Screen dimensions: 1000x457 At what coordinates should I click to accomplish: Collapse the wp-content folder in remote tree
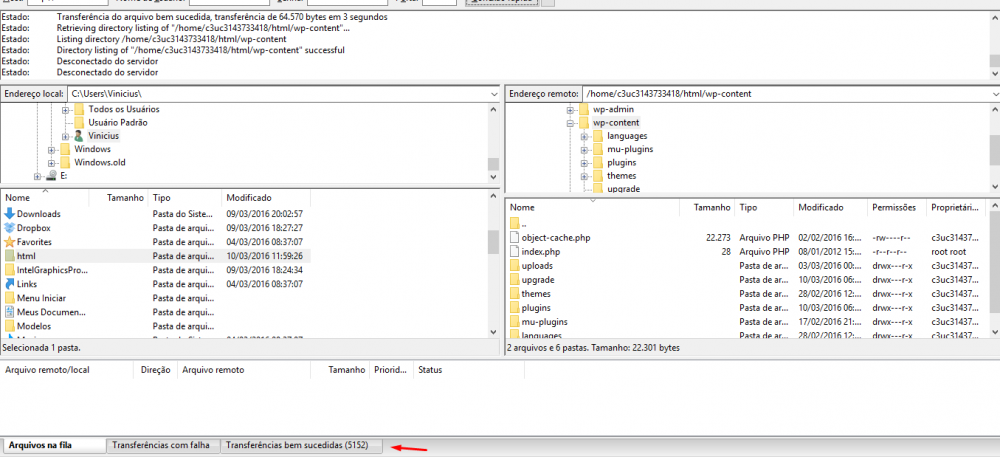coord(570,123)
